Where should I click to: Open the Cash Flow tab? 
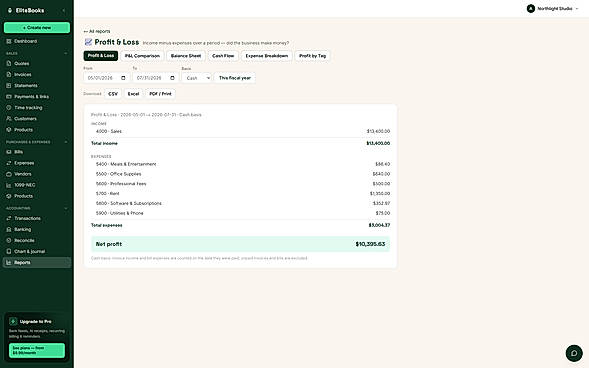coord(223,56)
